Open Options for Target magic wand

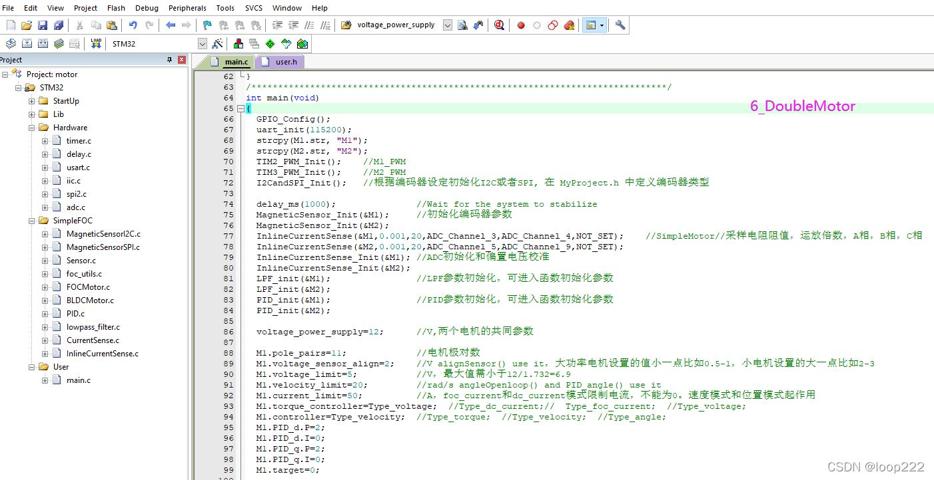click(217, 43)
